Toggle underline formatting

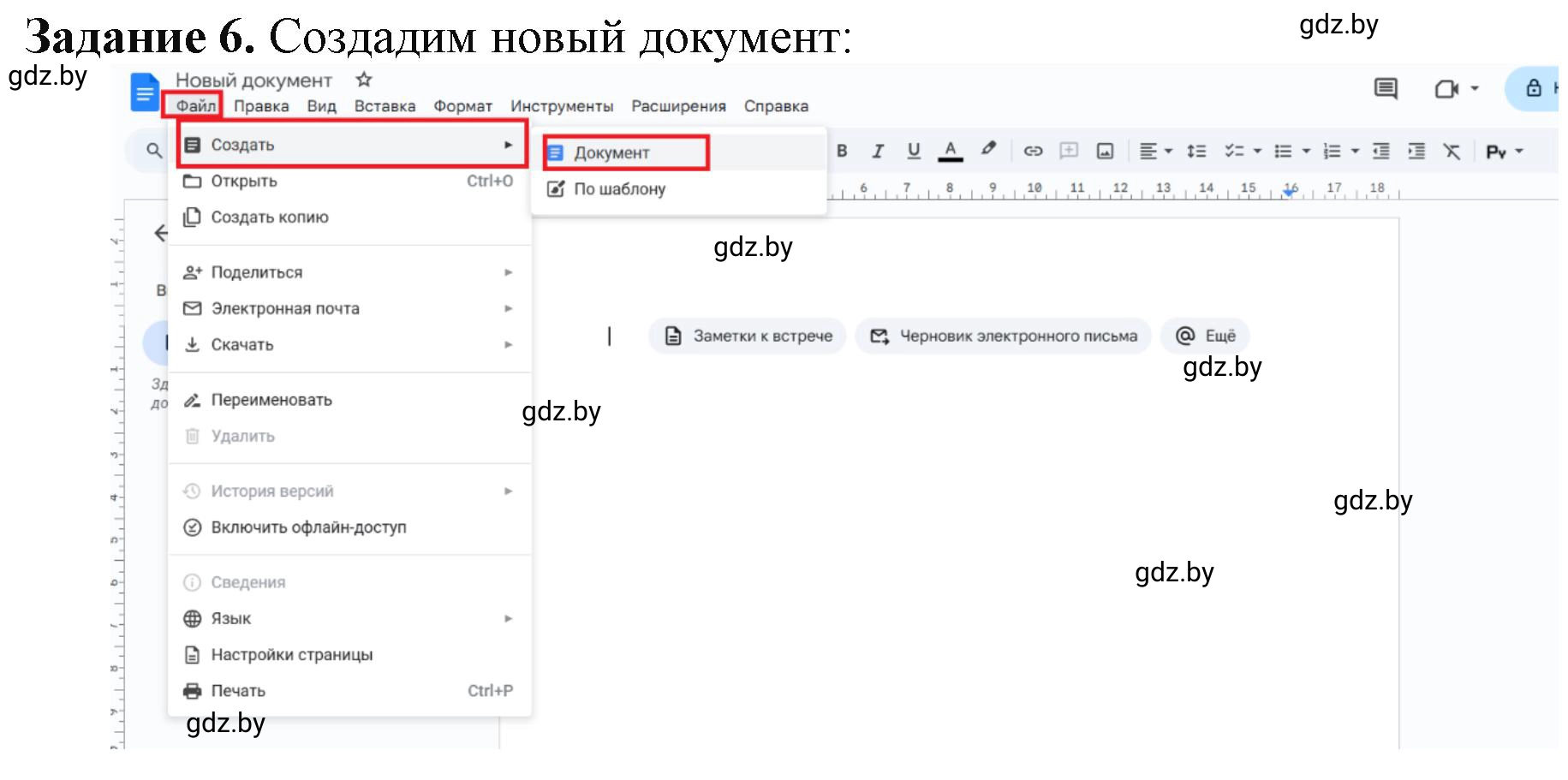click(914, 151)
